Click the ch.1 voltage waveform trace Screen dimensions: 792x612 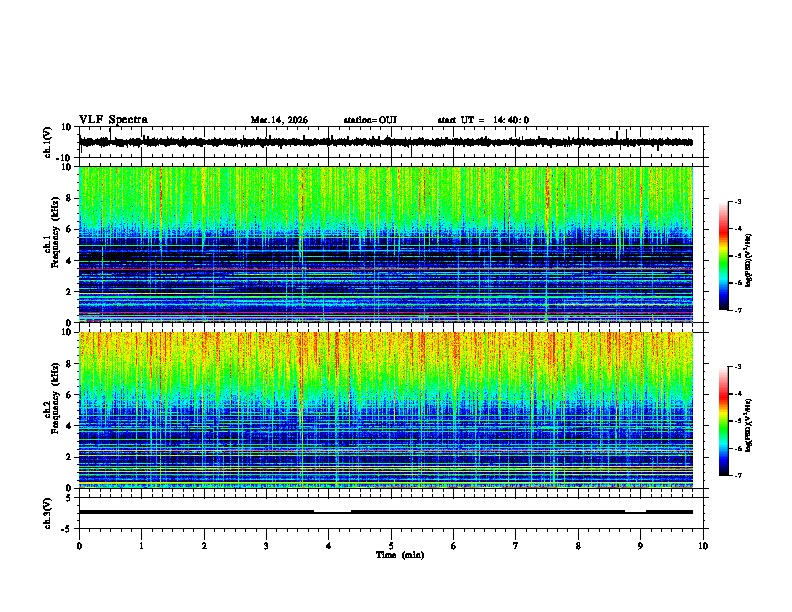pos(386,142)
